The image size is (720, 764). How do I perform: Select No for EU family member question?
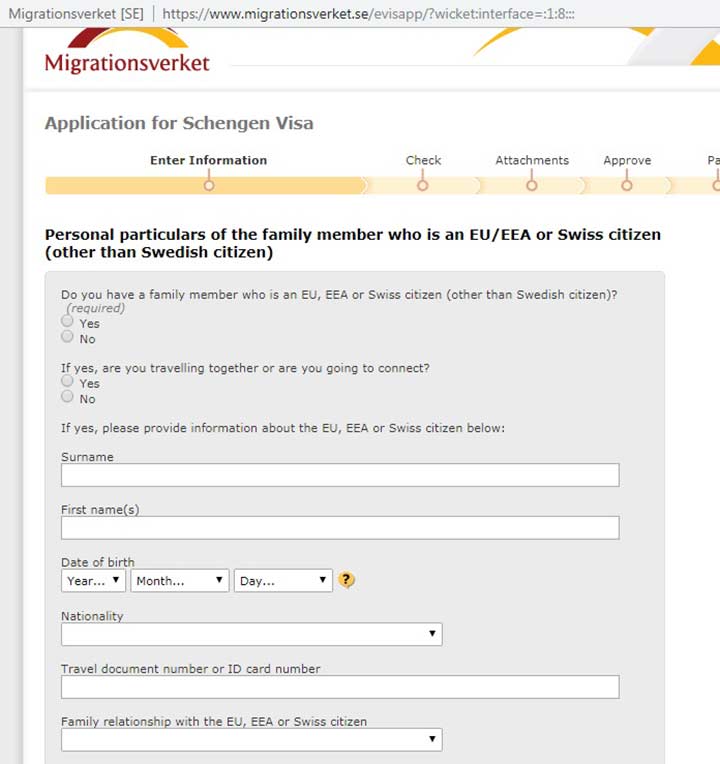[67, 337]
